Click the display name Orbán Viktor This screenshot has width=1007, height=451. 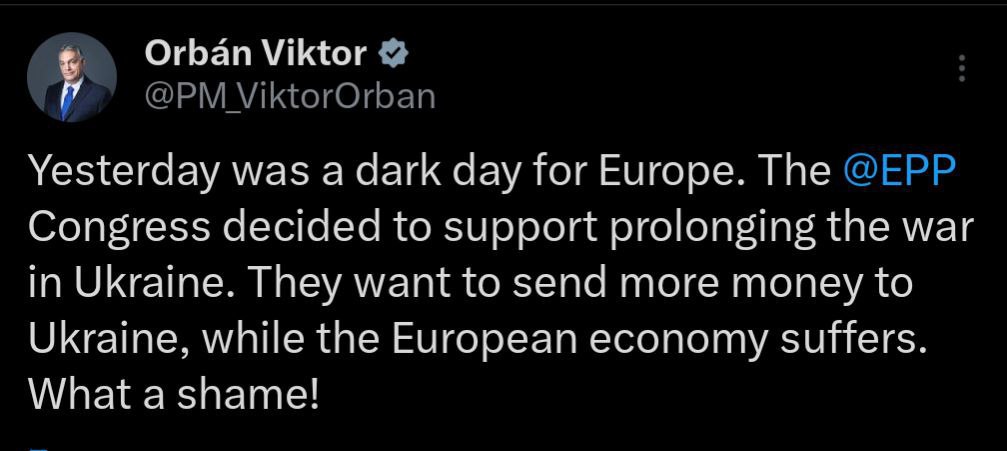(x=259, y=54)
